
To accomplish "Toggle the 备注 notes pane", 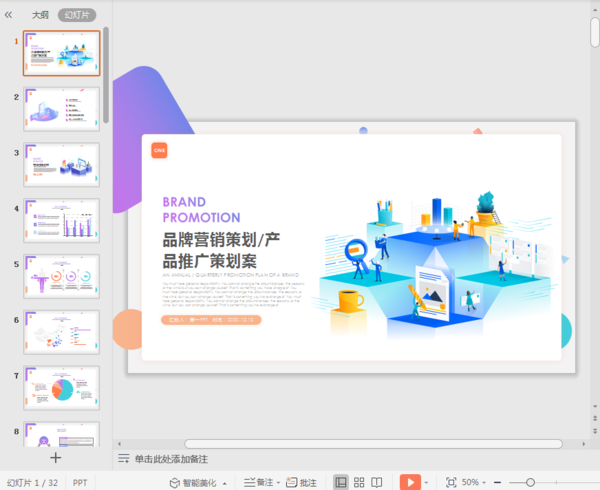I will click(x=259, y=482).
